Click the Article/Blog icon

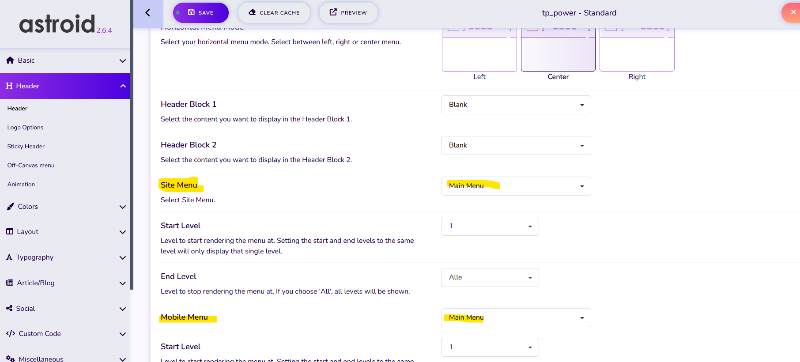pos(9,283)
